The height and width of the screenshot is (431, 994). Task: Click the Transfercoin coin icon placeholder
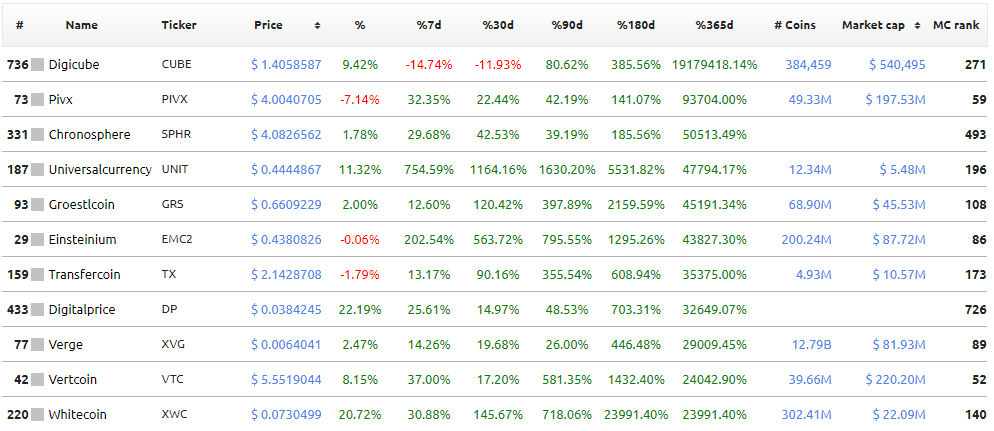point(37,274)
